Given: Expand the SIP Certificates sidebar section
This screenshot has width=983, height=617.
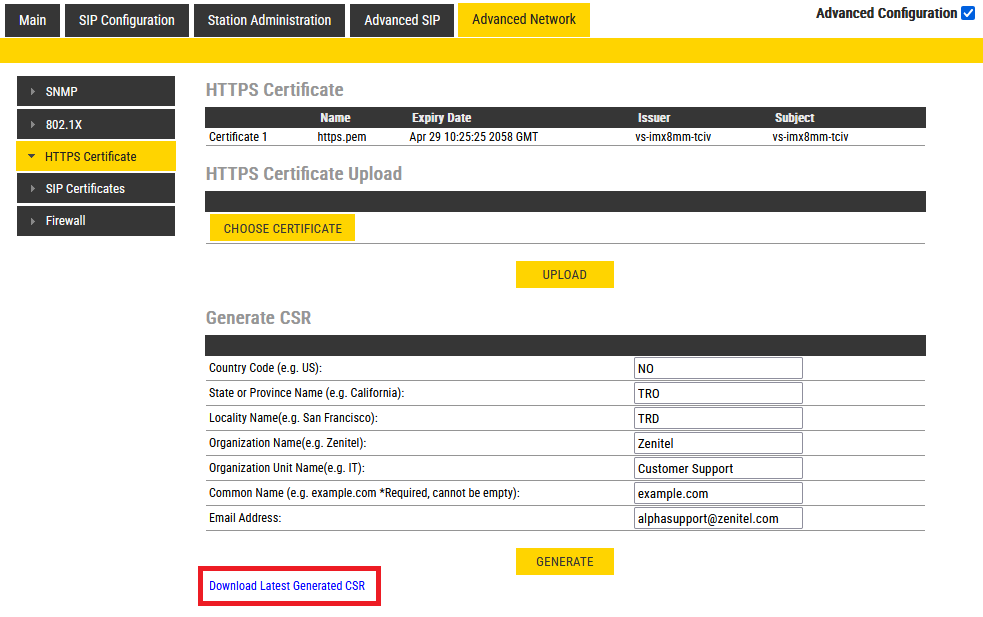Looking at the screenshot, I should coord(96,188).
